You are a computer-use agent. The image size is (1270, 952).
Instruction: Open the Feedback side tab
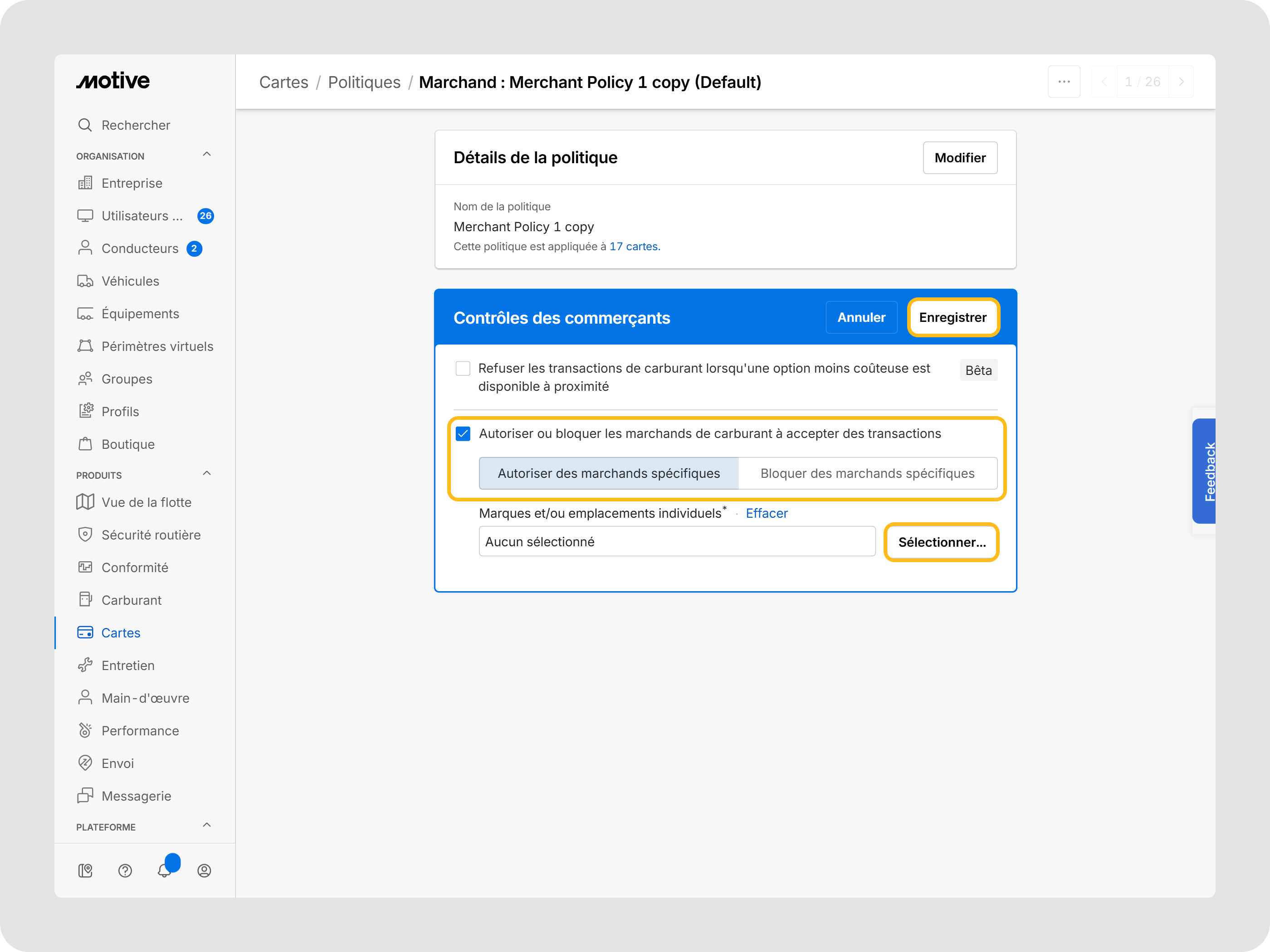[1204, 471]
